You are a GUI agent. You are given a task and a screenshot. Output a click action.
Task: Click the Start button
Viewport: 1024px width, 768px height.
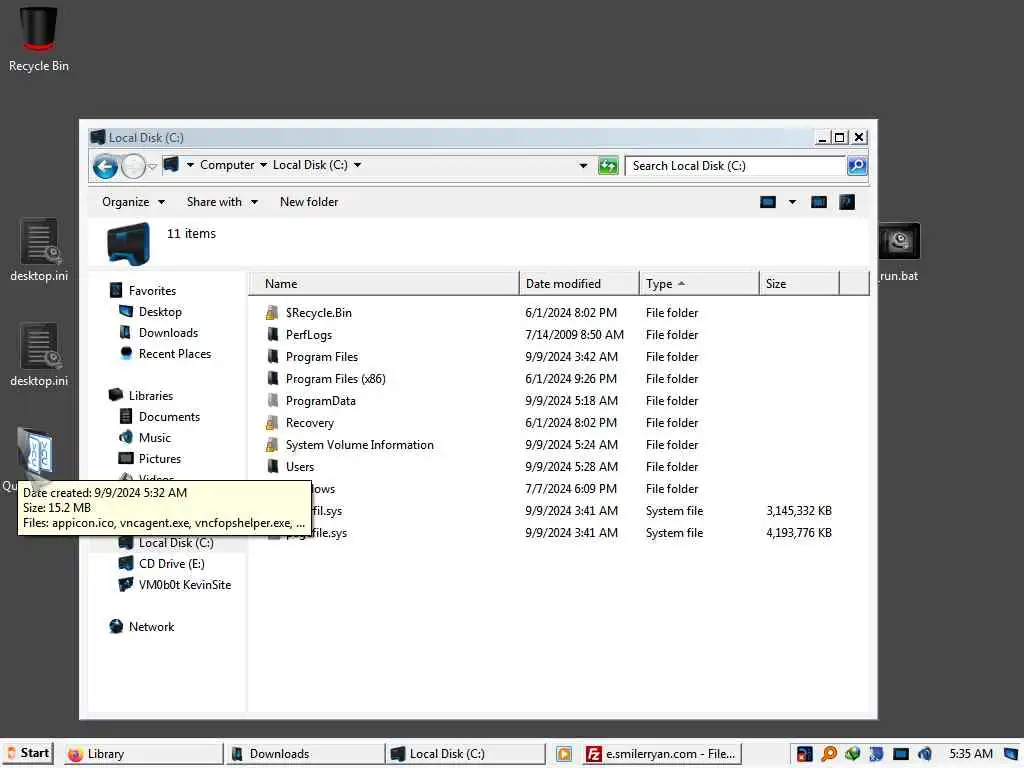click(28, 753)
